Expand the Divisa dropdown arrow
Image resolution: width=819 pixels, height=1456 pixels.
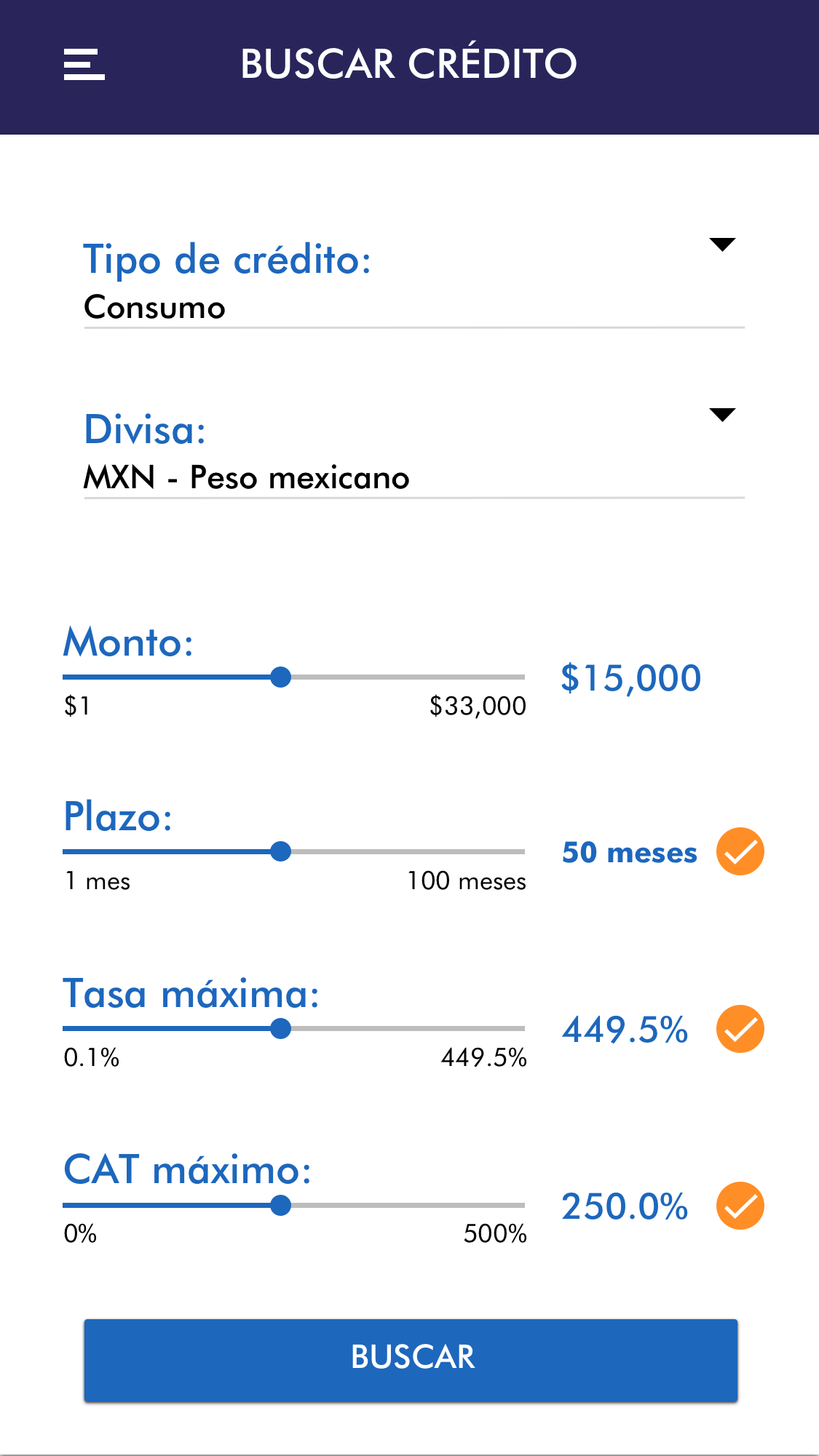tap(722, 415)
